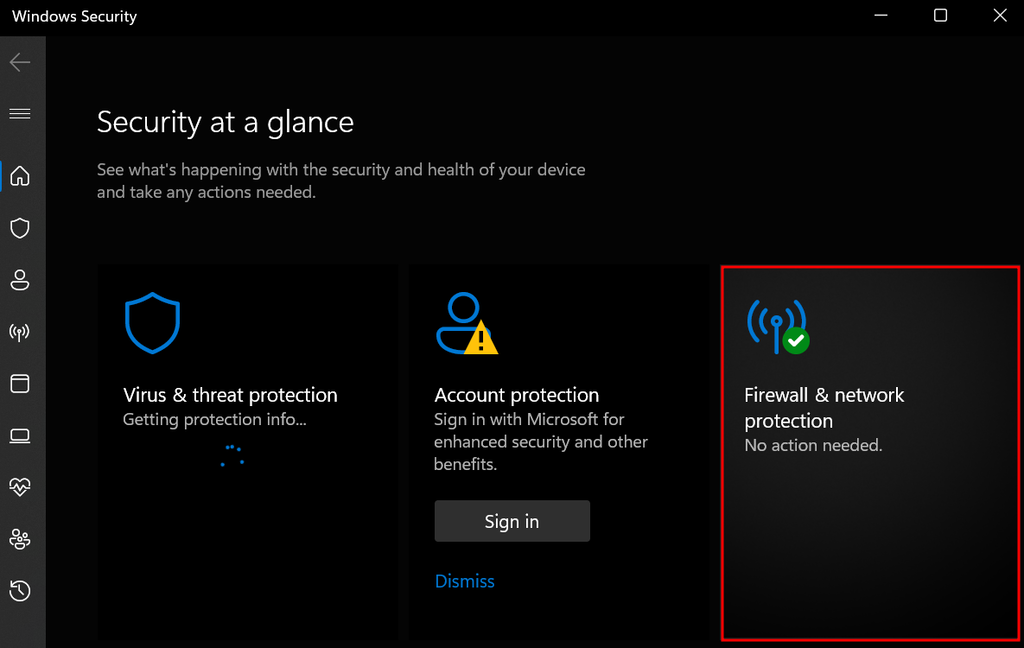
Task: Click the blue shield icon above Virus & threat protection
Action: tap(152, 322)
